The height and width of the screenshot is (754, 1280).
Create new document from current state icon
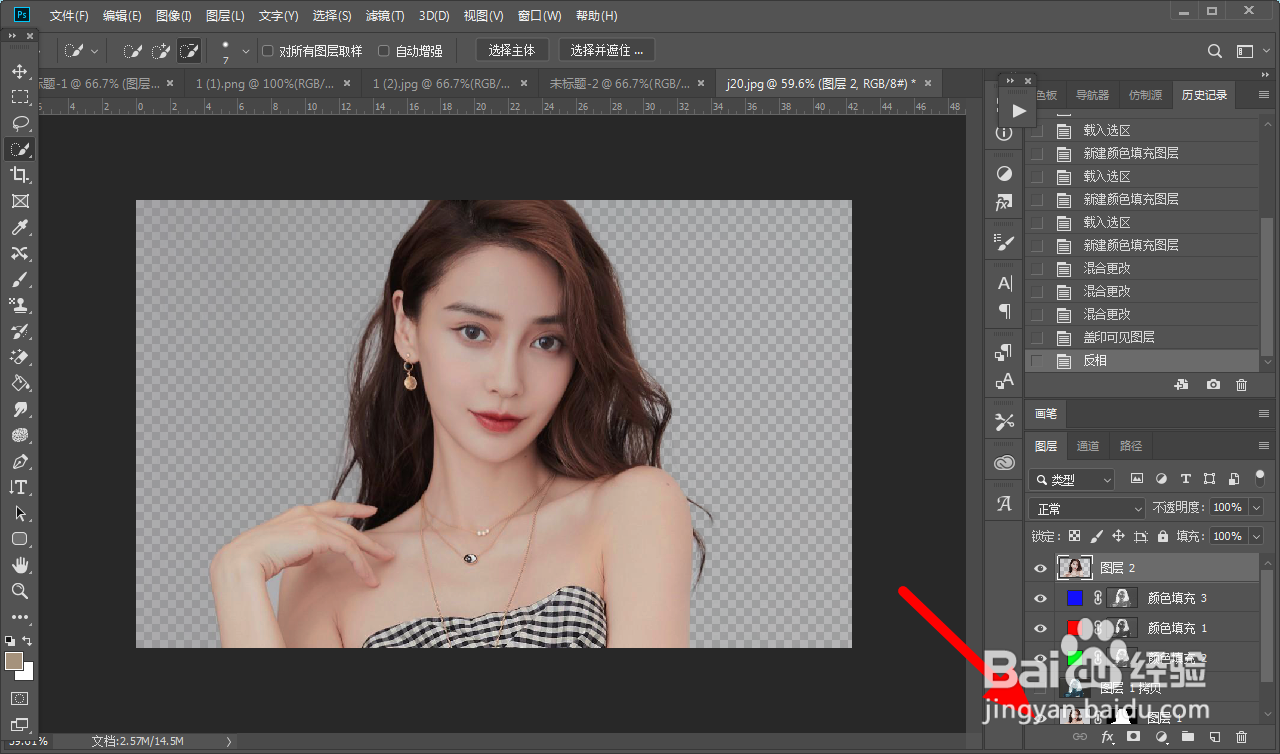[1181, 385]
